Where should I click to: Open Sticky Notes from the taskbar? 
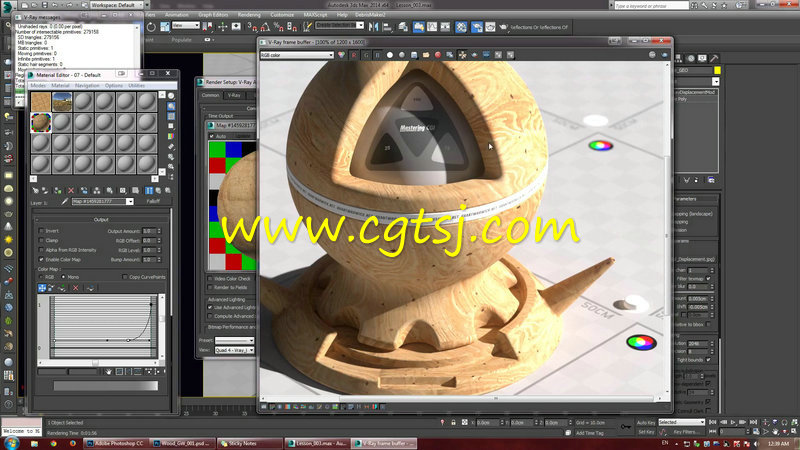click(x=249, y=443)
